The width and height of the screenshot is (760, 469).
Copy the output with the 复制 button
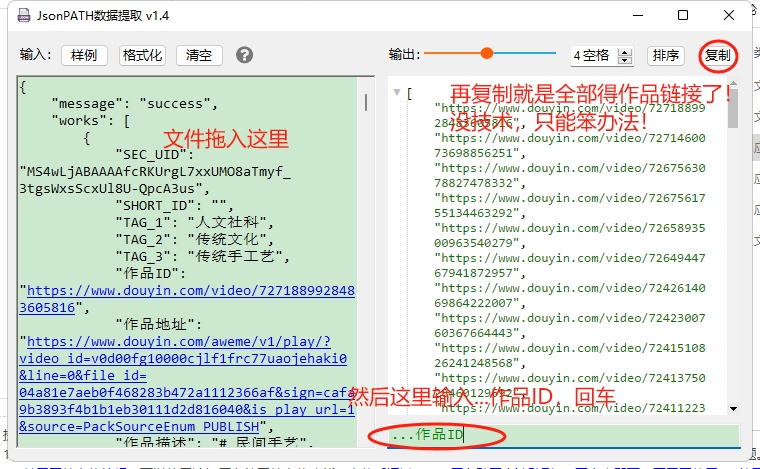(x=717, y=55)
